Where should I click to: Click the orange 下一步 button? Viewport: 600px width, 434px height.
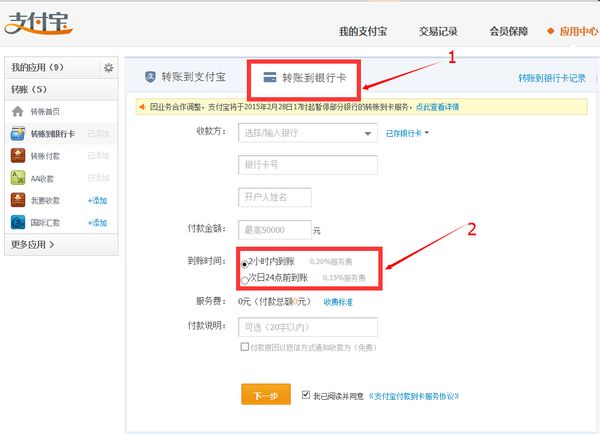point(265,396)
